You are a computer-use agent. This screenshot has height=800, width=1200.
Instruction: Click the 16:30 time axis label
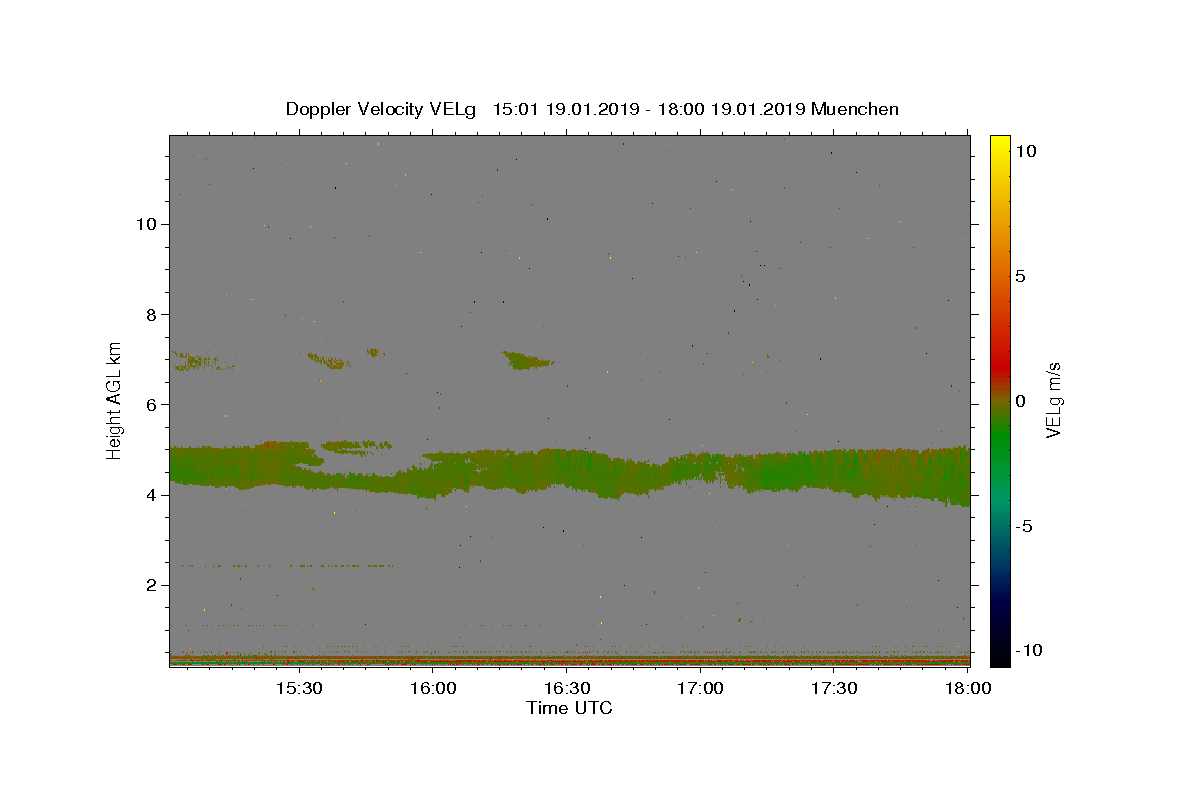[566, 689]
